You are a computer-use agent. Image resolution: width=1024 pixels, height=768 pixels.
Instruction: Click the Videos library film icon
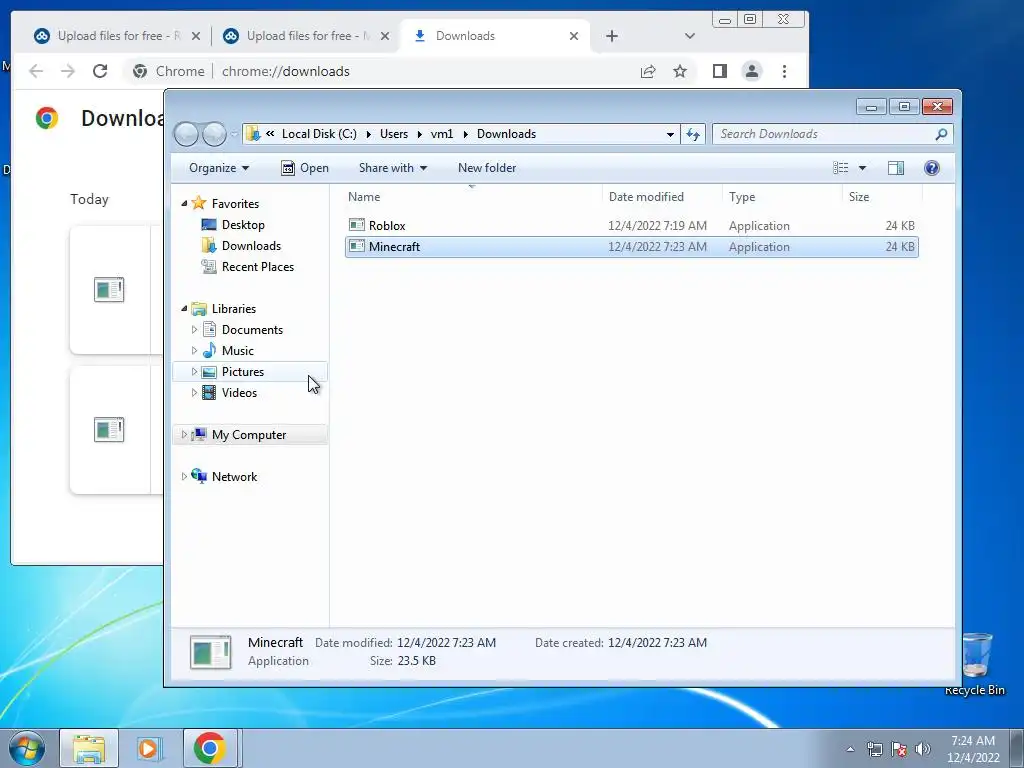(209, 392)
